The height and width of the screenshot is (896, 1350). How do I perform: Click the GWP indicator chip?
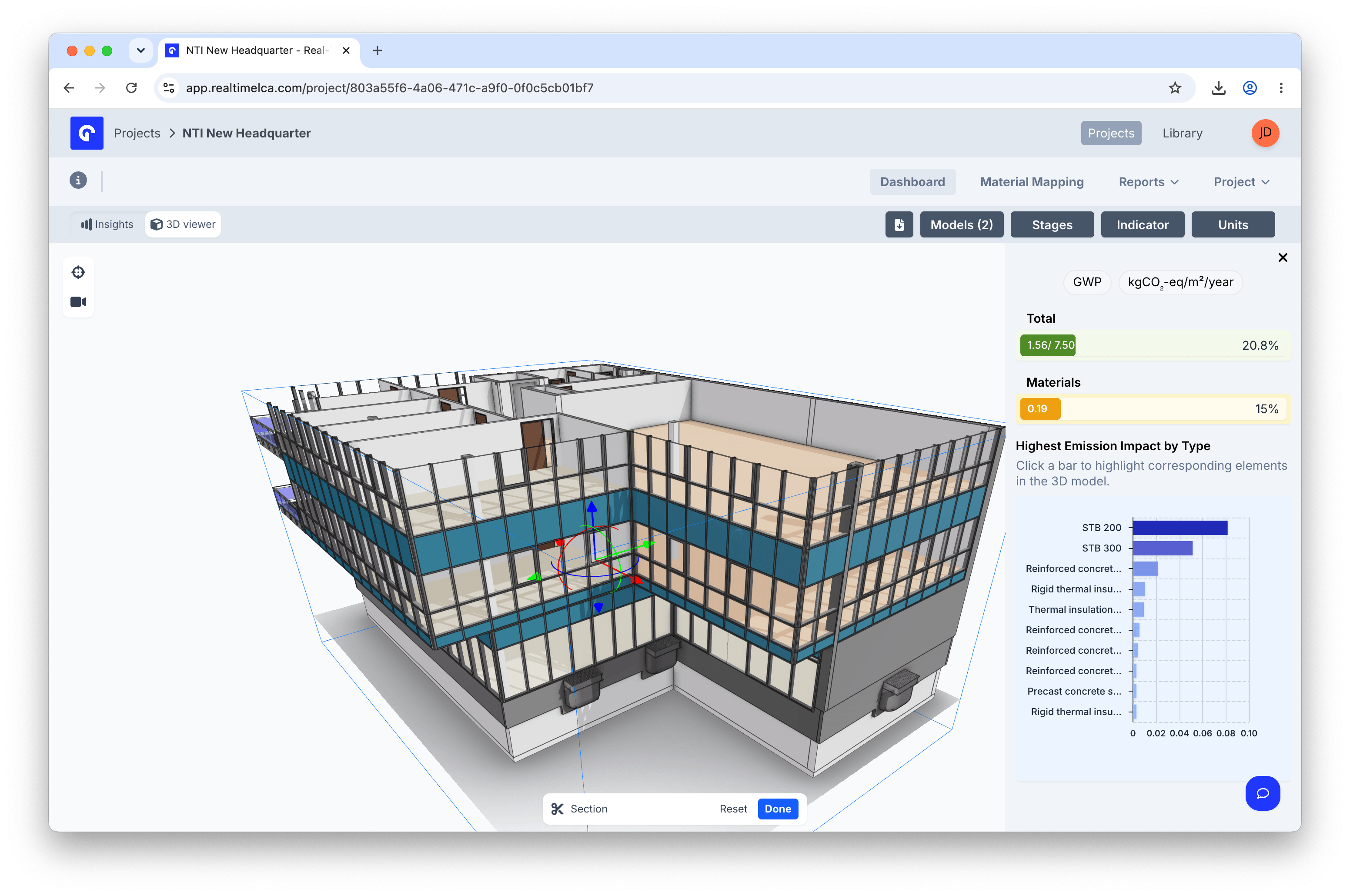tap(1086, 282)
